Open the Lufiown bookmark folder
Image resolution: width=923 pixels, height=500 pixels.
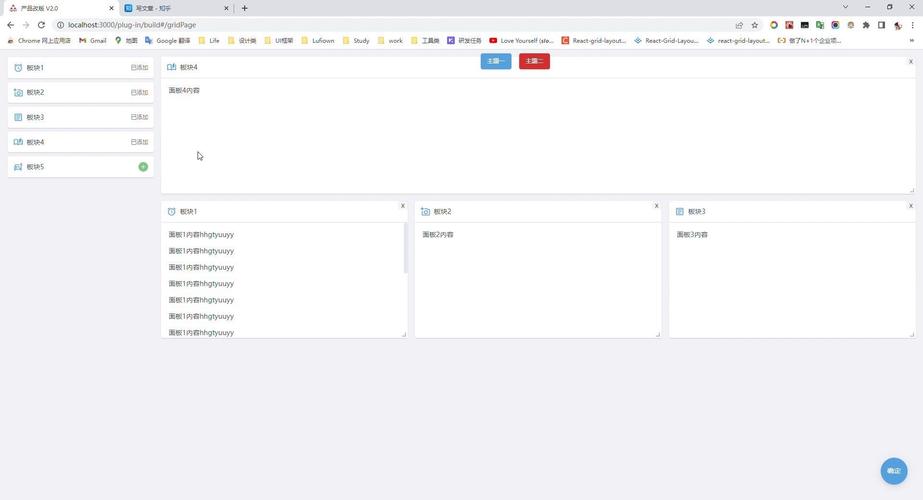317,41
